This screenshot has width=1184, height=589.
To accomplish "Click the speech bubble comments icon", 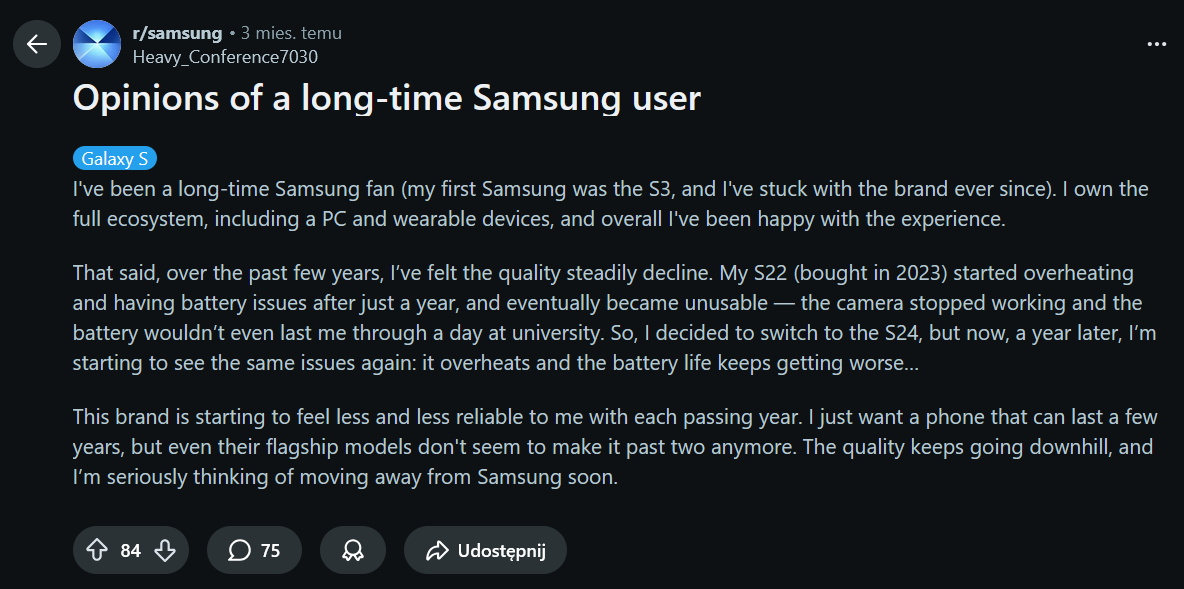I will [239, 550].
